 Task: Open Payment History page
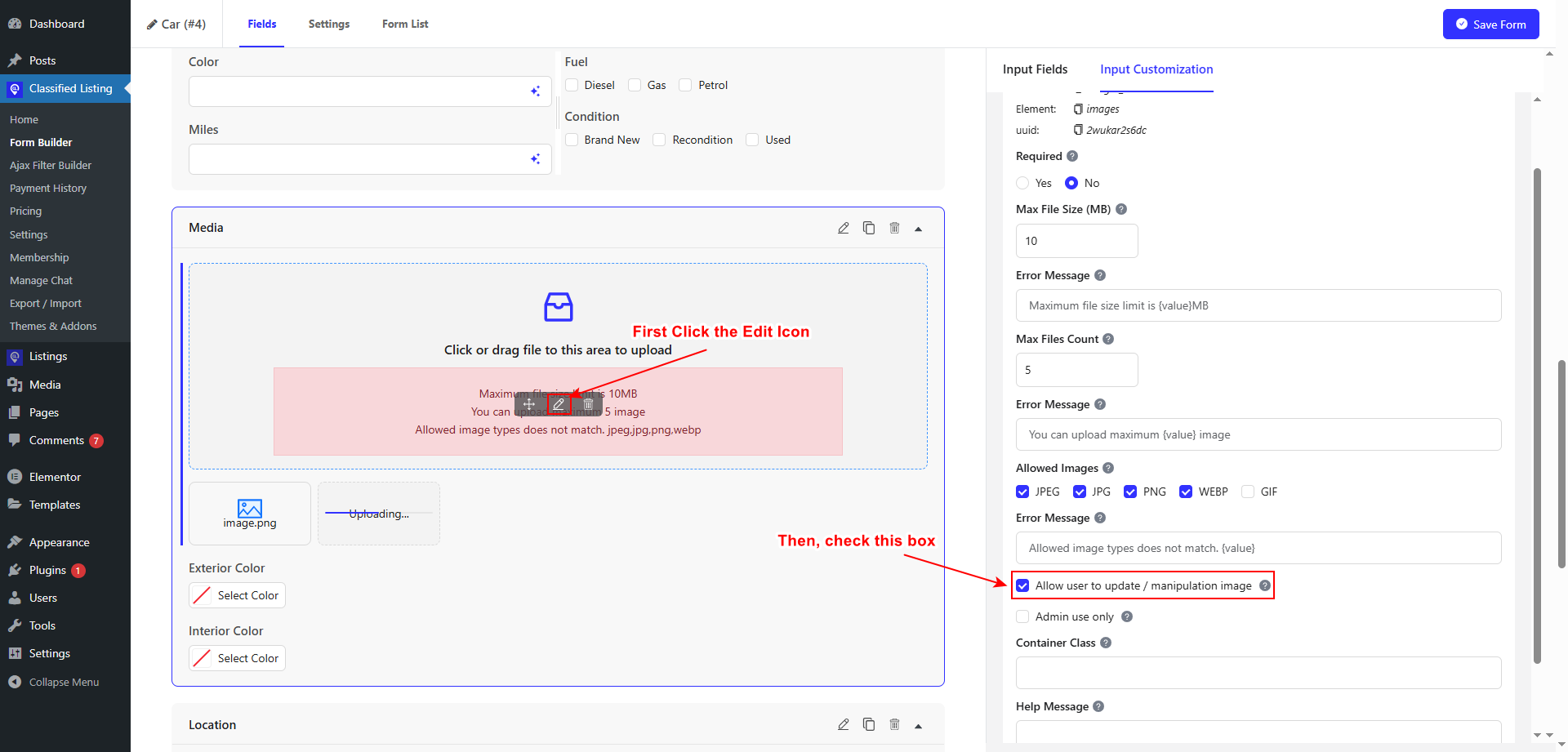(x=48, y=188)
